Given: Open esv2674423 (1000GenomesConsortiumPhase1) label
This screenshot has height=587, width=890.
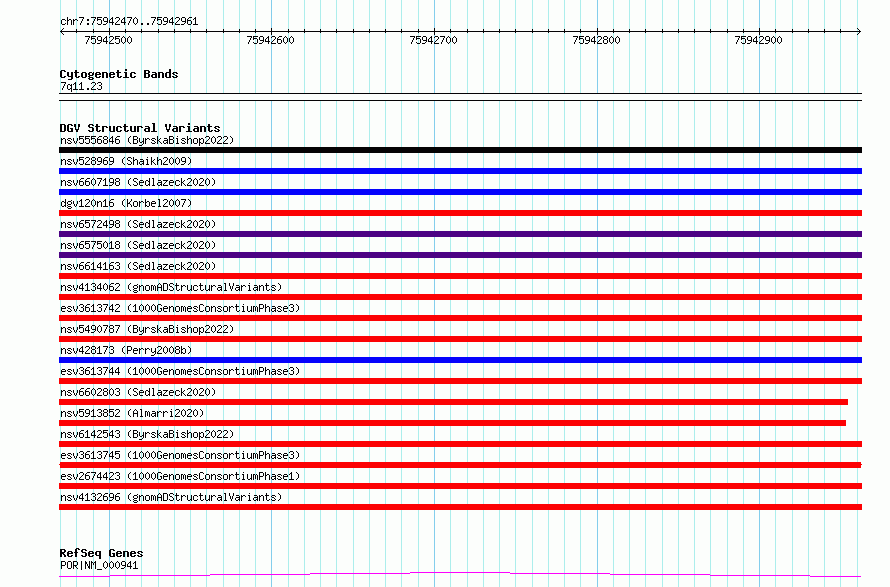Looking at the screenshot, I should tap(180, 476).
